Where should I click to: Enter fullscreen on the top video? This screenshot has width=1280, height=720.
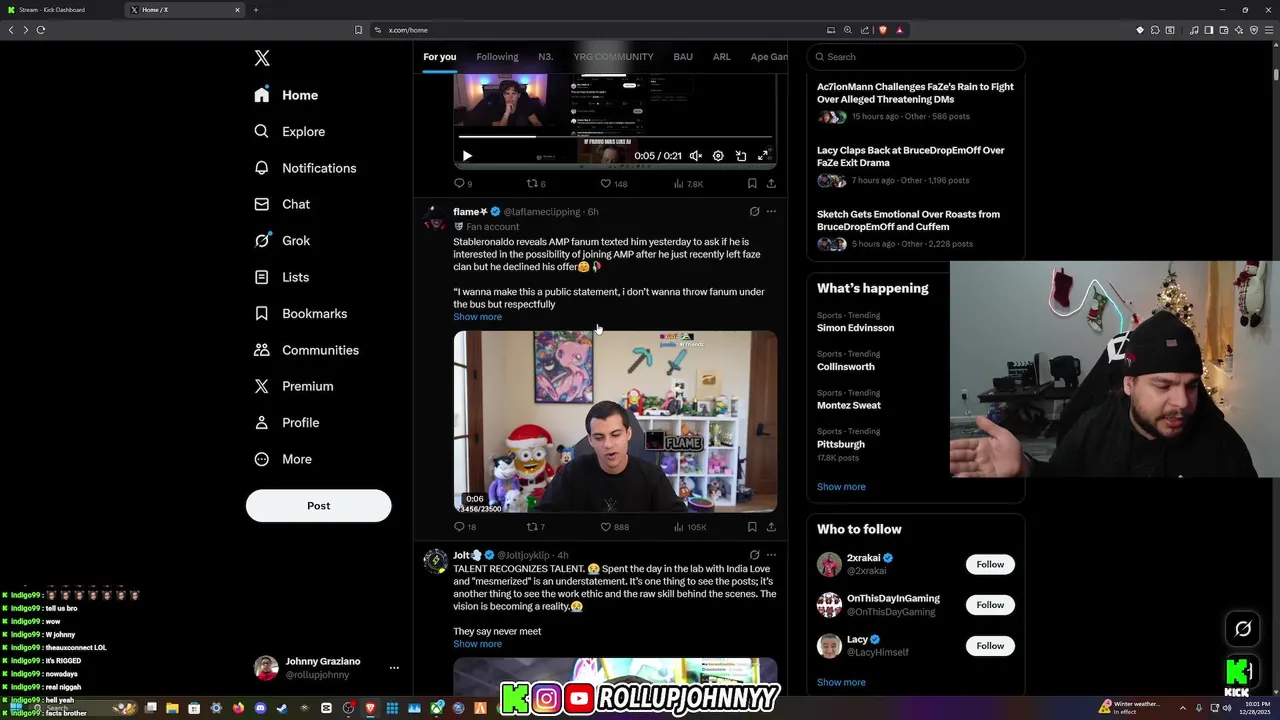pos(763,156)
